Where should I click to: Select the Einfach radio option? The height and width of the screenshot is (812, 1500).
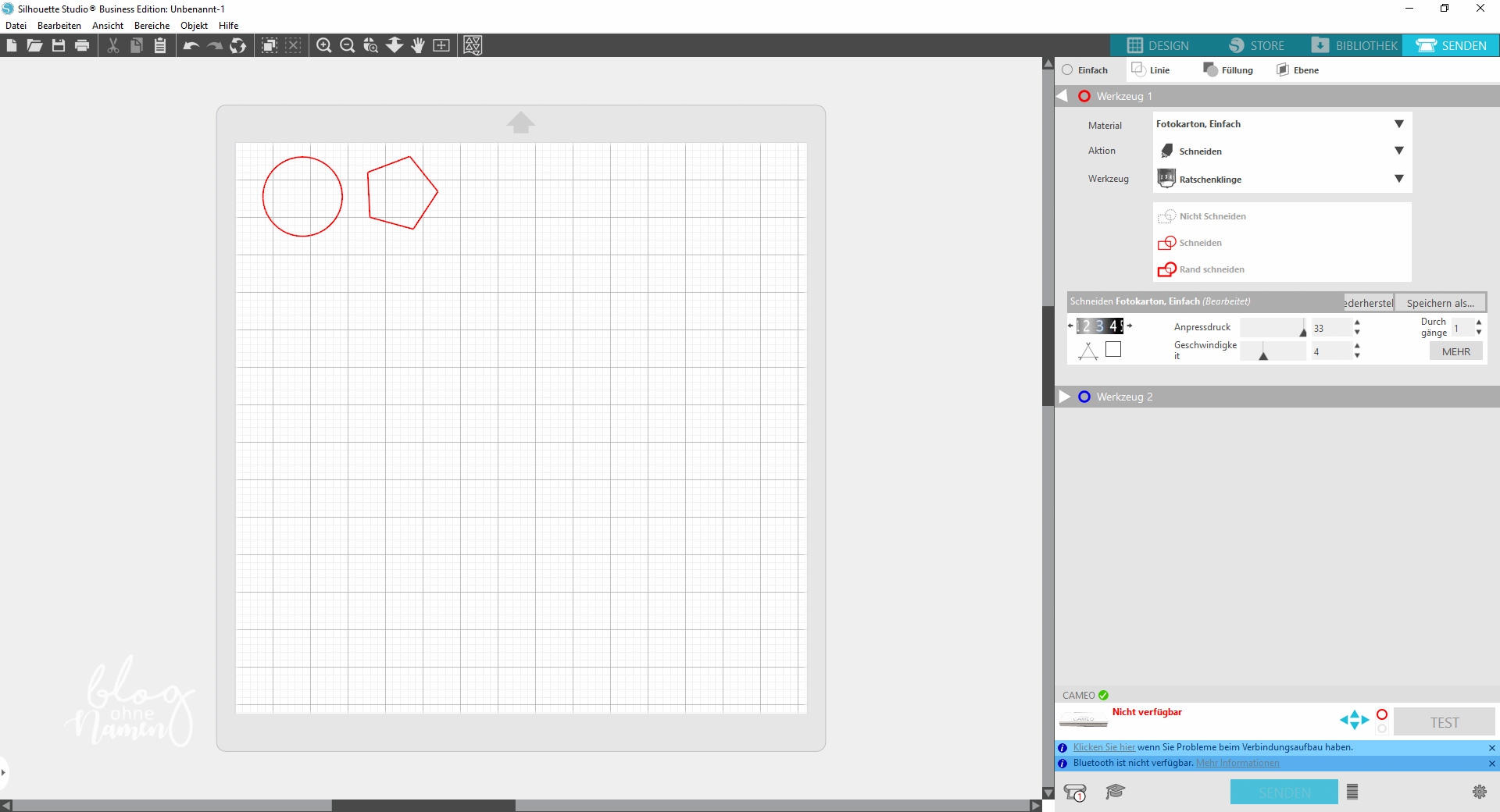pos(1068,70)
